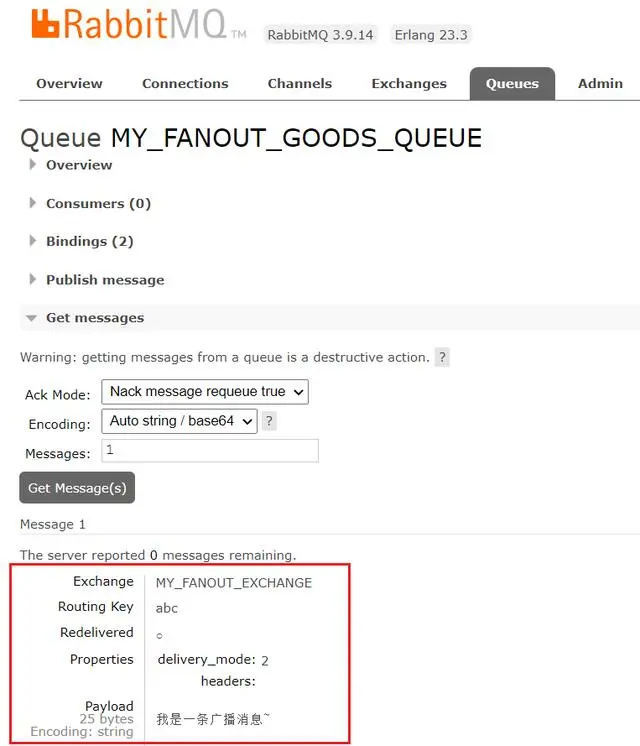The width and height of the screenshot is (640, 746).
Task: Click the Erlang 23.3 version badge
Action: tap(431, 35)
